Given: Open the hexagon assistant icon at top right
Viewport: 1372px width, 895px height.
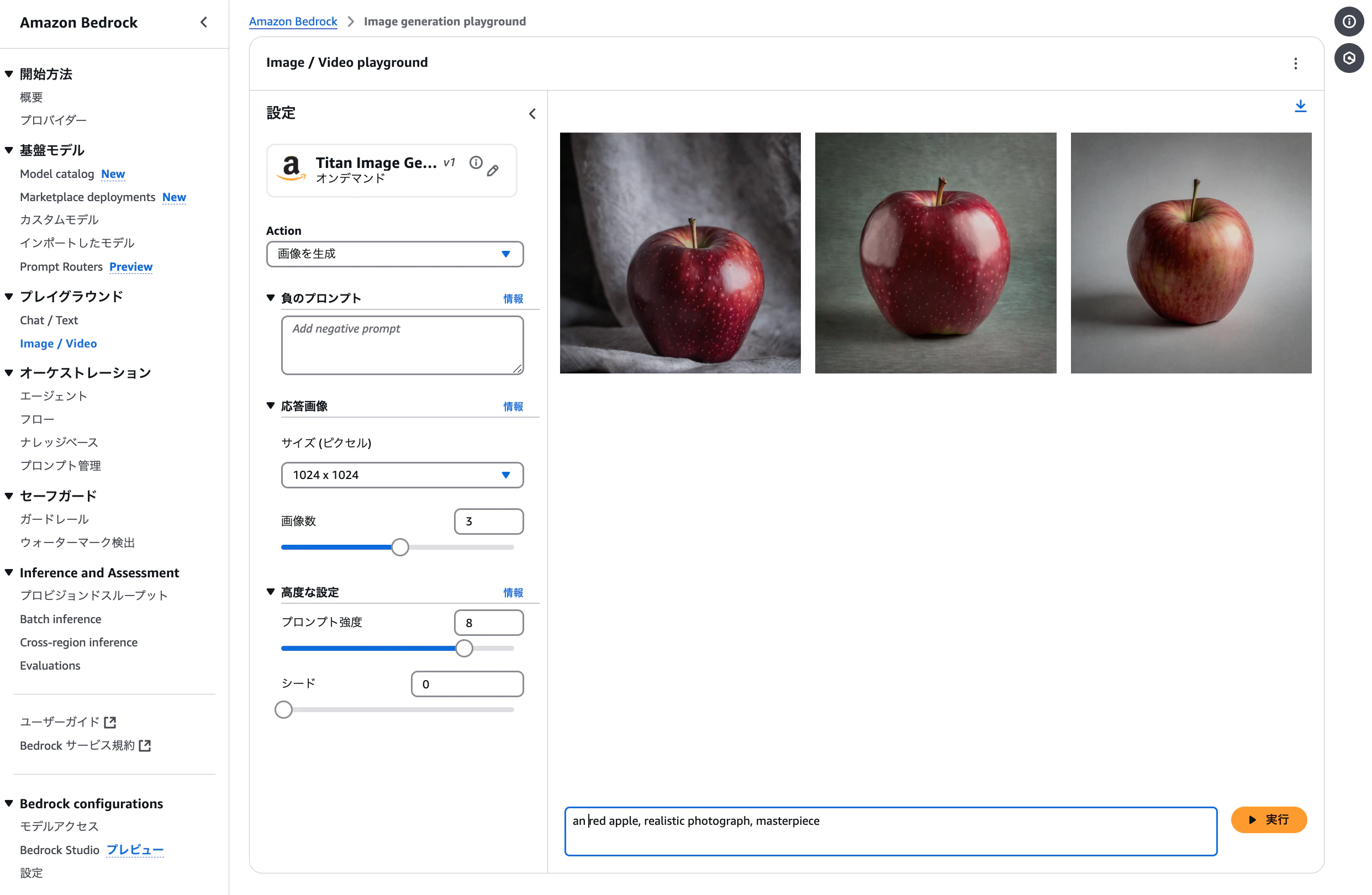Looking at the screenshot, I should pos(1349,57).
